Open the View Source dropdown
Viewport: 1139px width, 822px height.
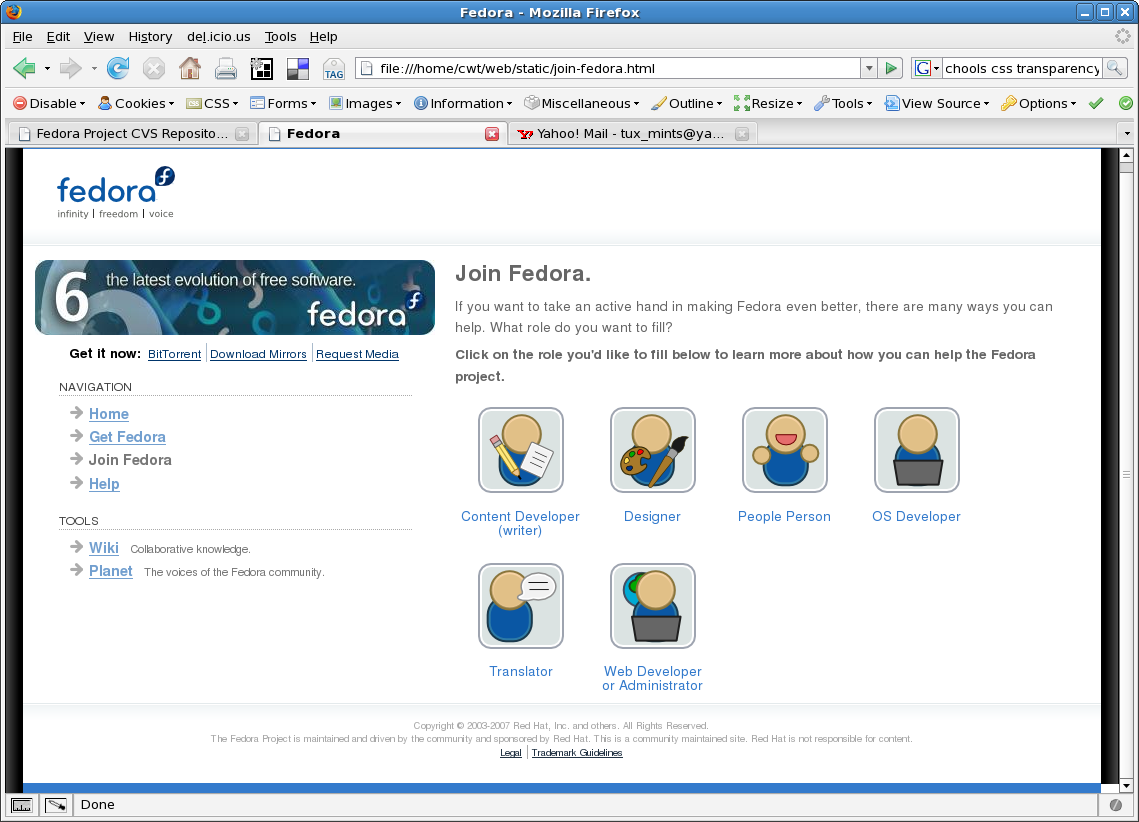pyautogui.click(x=937, y=103)
